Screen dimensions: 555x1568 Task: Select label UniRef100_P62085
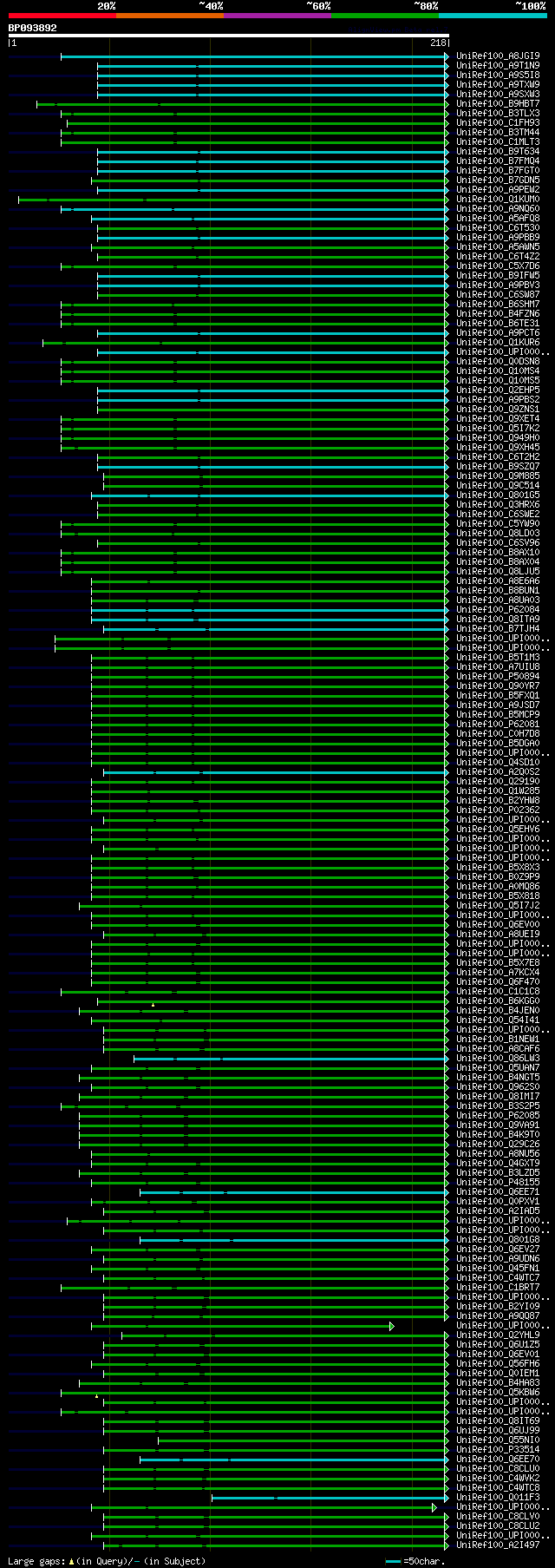498,1116
